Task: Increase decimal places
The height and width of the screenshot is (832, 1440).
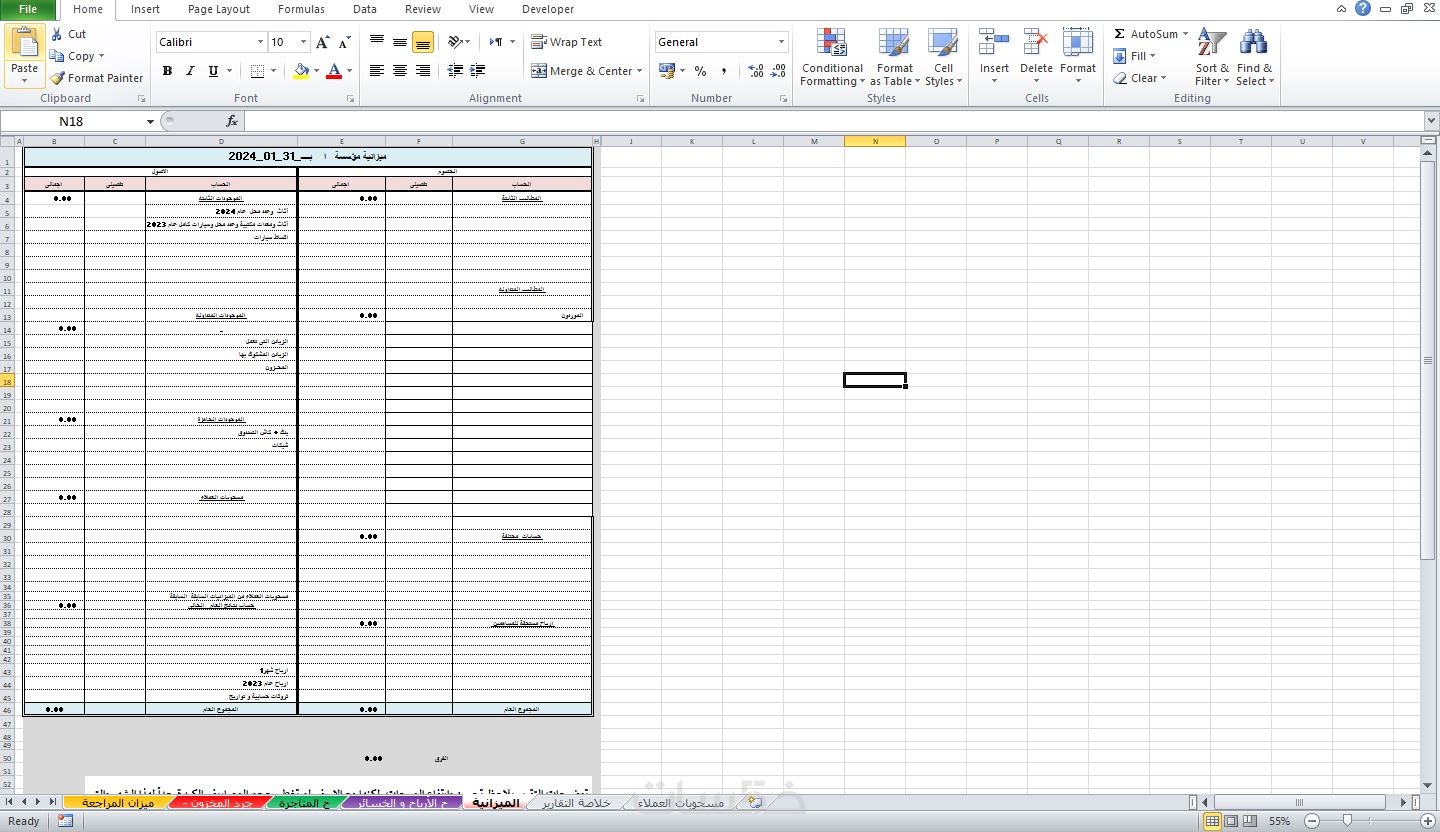Action: coord(756,71)
